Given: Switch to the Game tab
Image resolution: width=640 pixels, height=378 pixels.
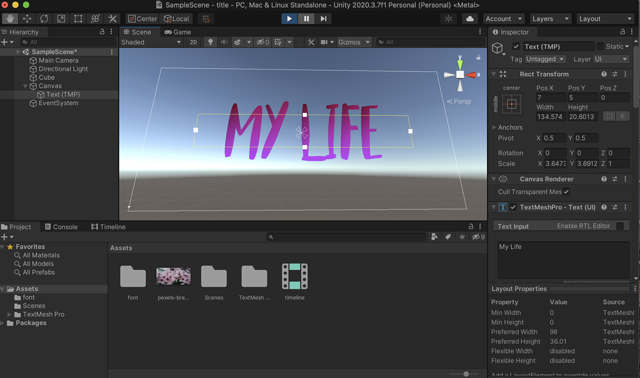Looking at the screenshot, I should 178,32.
